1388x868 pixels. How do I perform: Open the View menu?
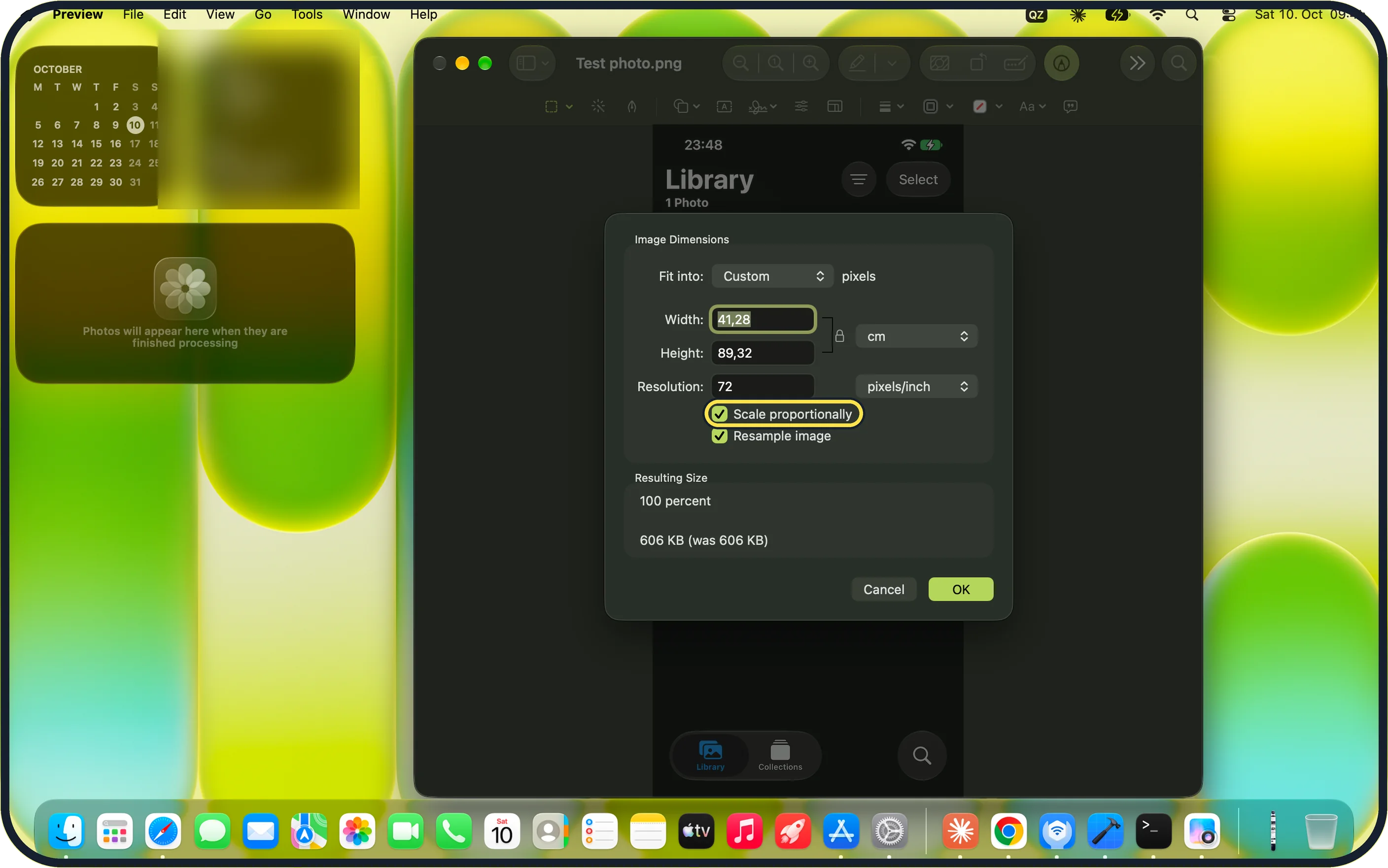220,14
